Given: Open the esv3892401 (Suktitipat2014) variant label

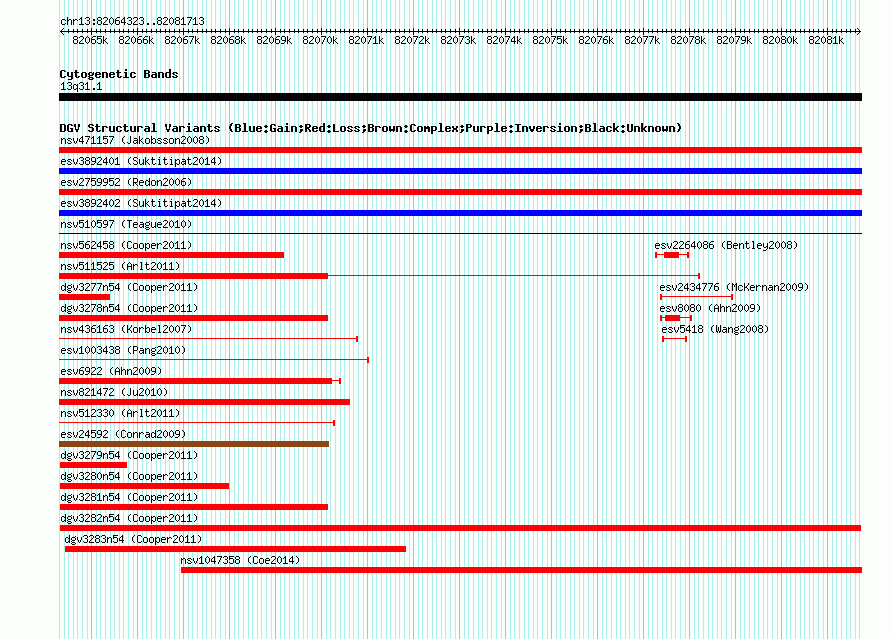Looking at the screenshot, I should [141, 161].
